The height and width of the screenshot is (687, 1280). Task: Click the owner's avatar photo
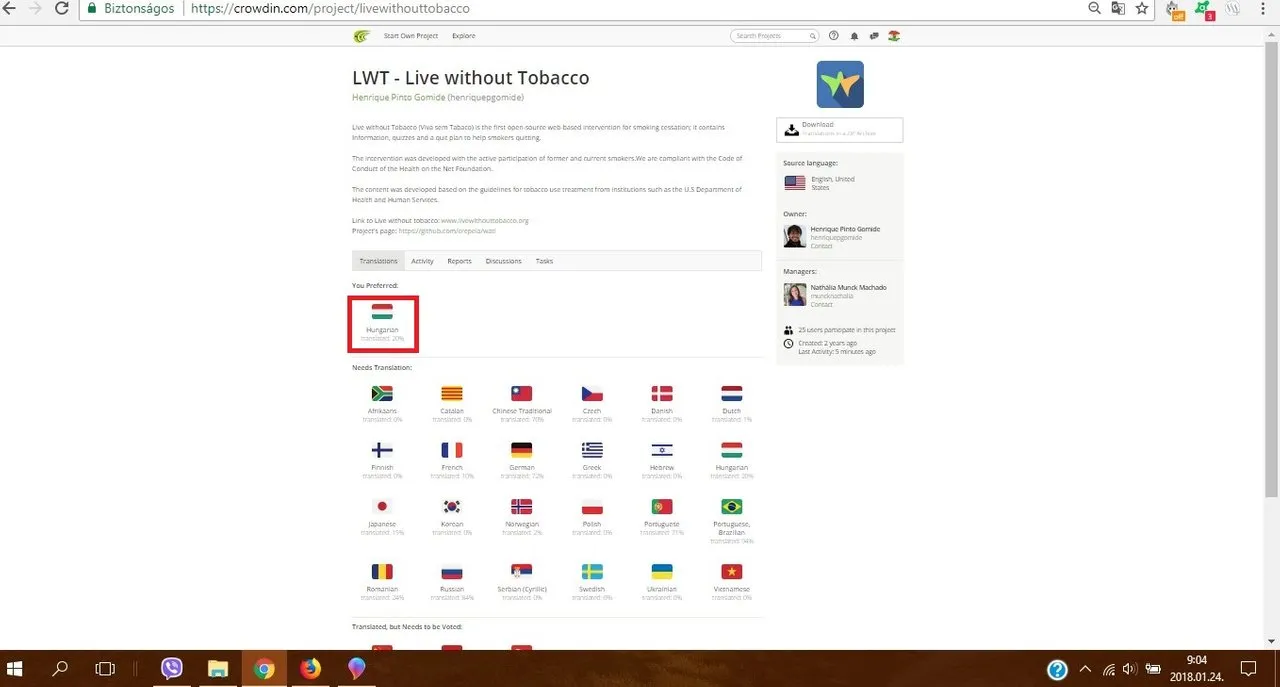[x=795, y=236]
